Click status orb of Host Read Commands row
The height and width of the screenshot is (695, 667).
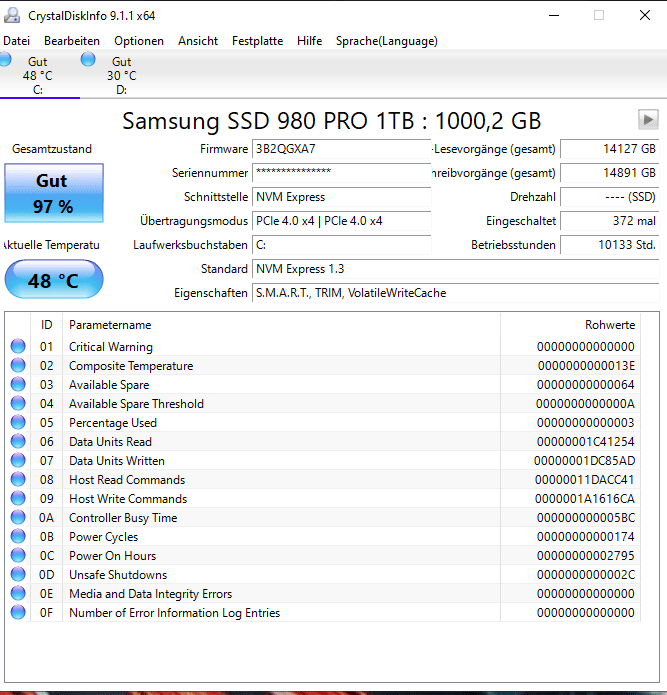pos(18,480)
